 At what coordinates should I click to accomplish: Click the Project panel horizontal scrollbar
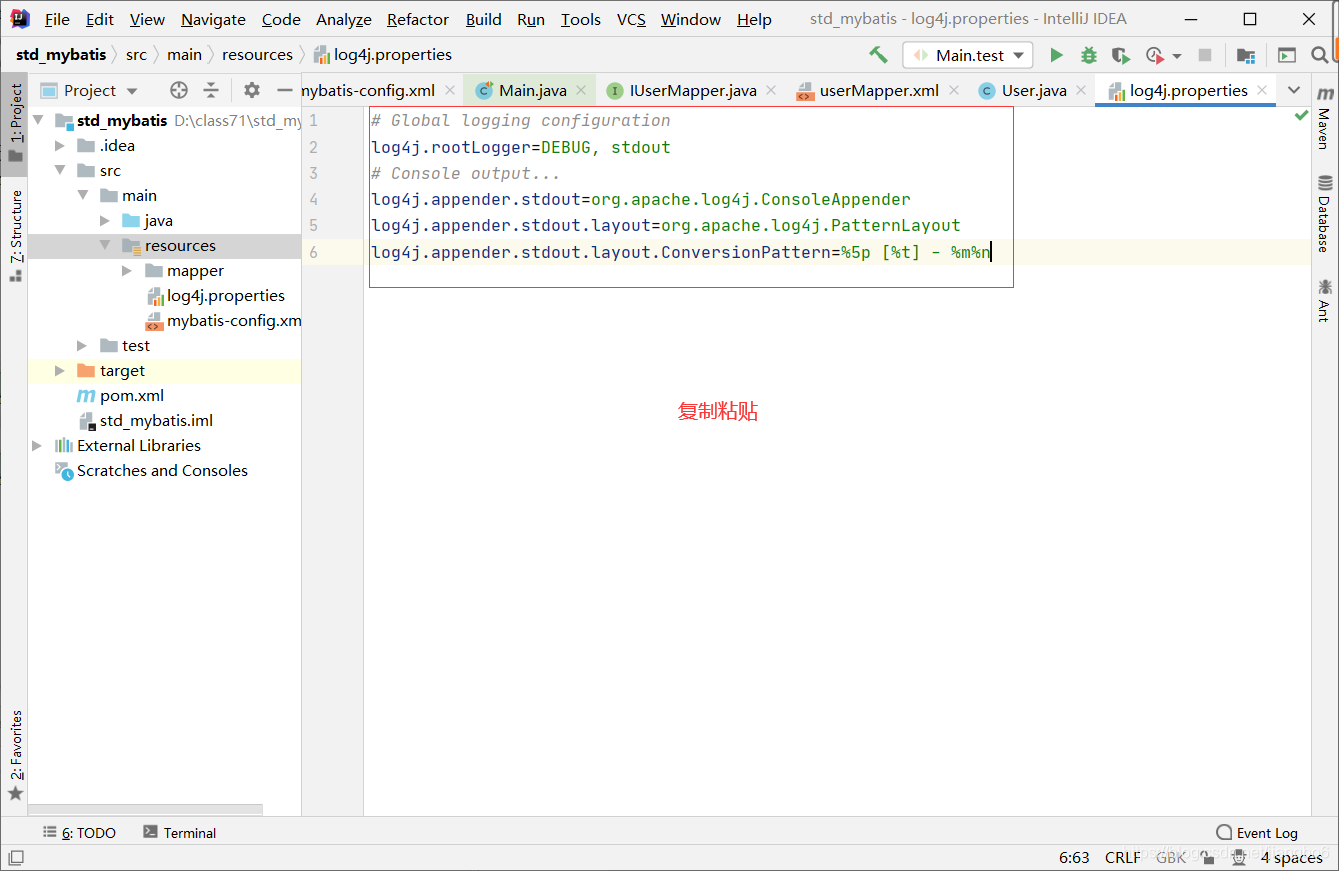click(x=145, y=810)
